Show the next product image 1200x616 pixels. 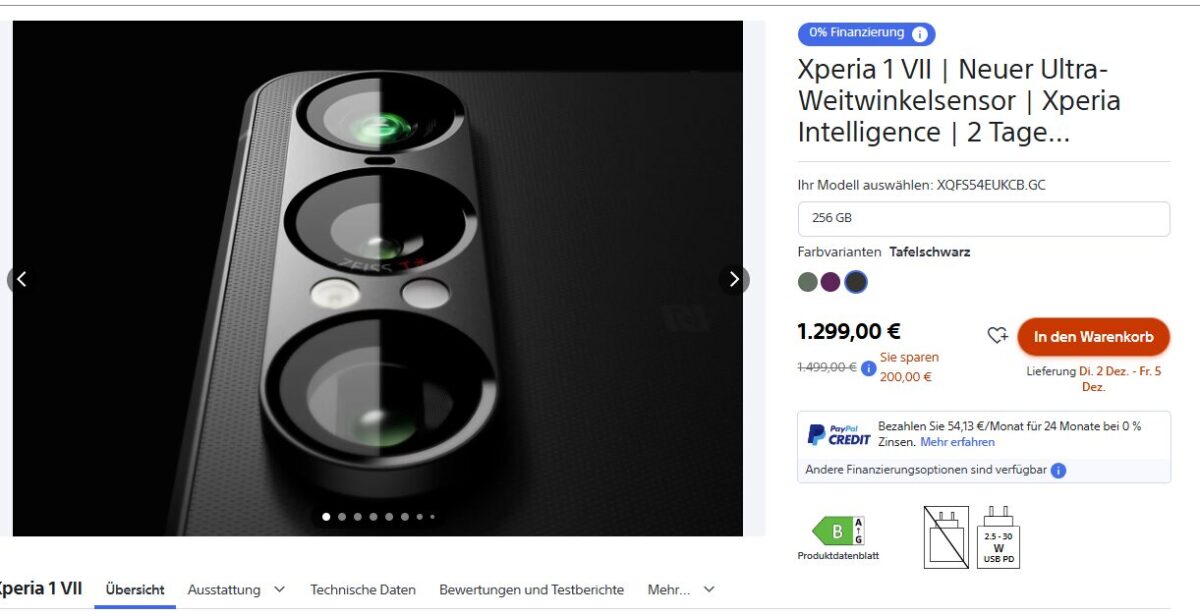[734, 280]
